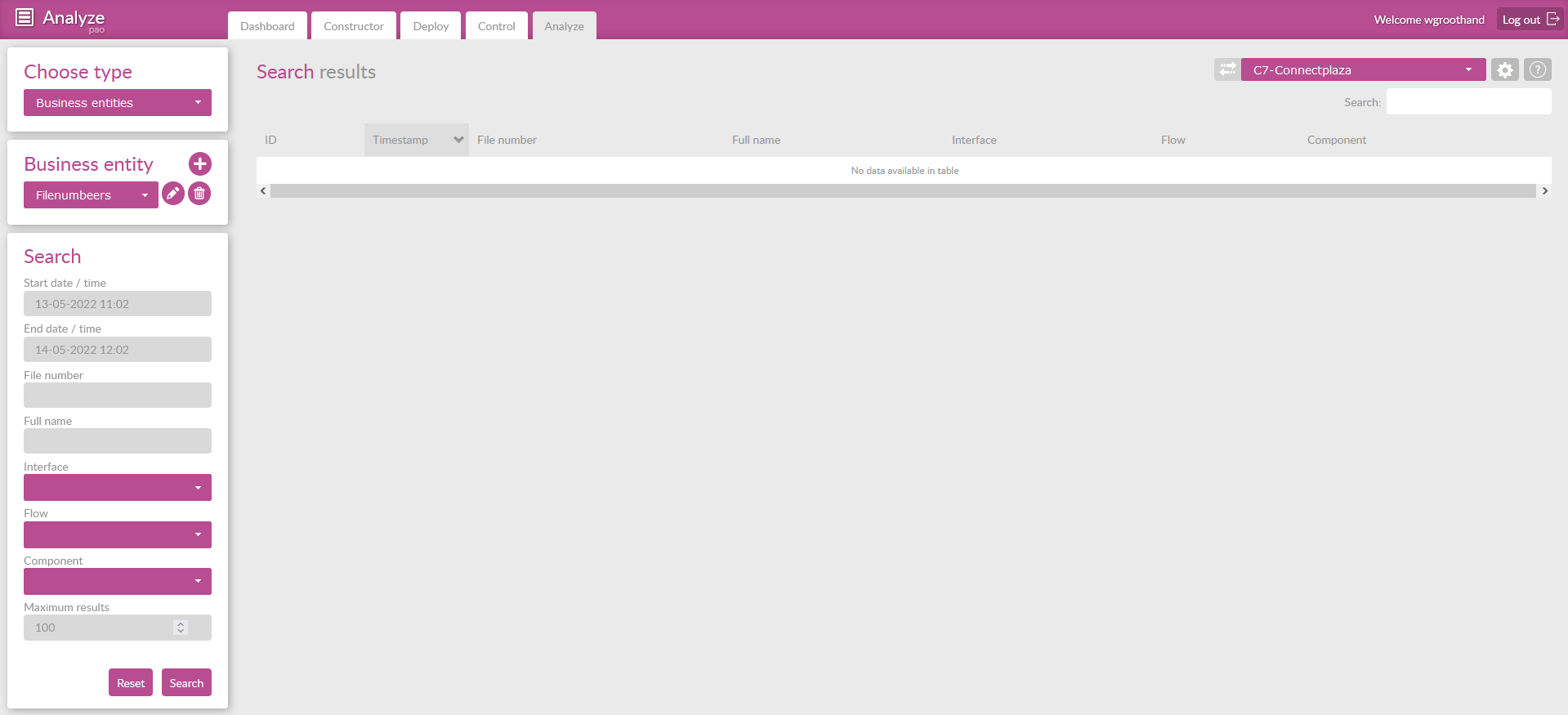Open the Filenumbeers entity dropdown
Screen dimensions: 1568x715
pos(91,195)
